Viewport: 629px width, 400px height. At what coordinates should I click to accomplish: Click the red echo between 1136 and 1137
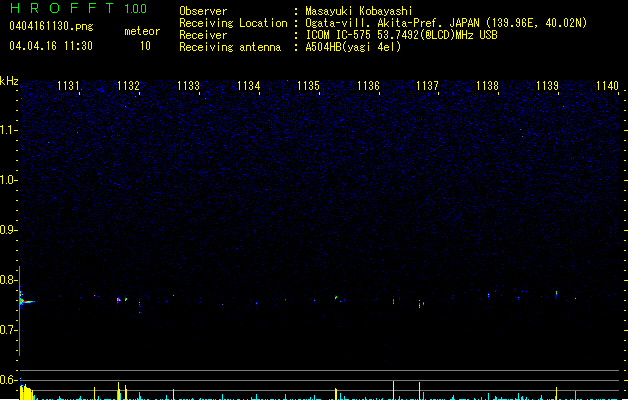pos(394,301)
